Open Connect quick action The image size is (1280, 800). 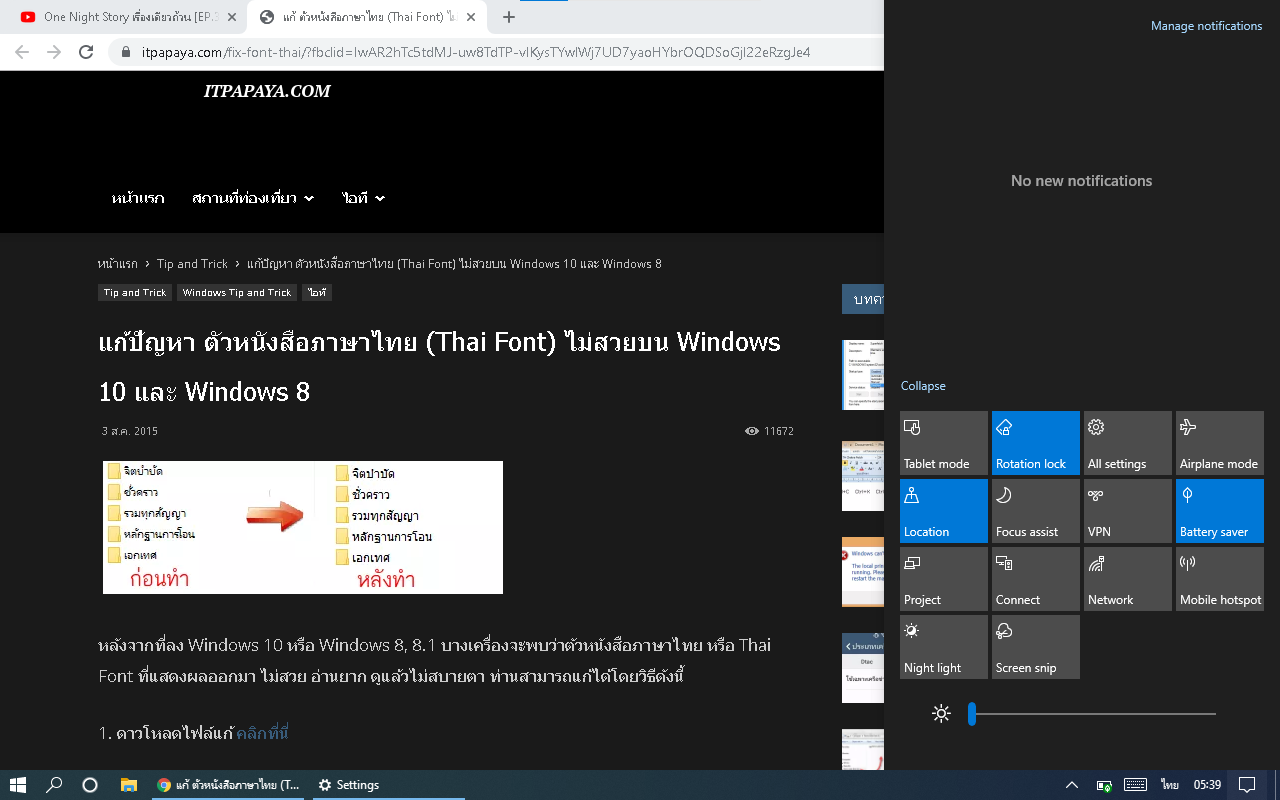(1036, 579)
